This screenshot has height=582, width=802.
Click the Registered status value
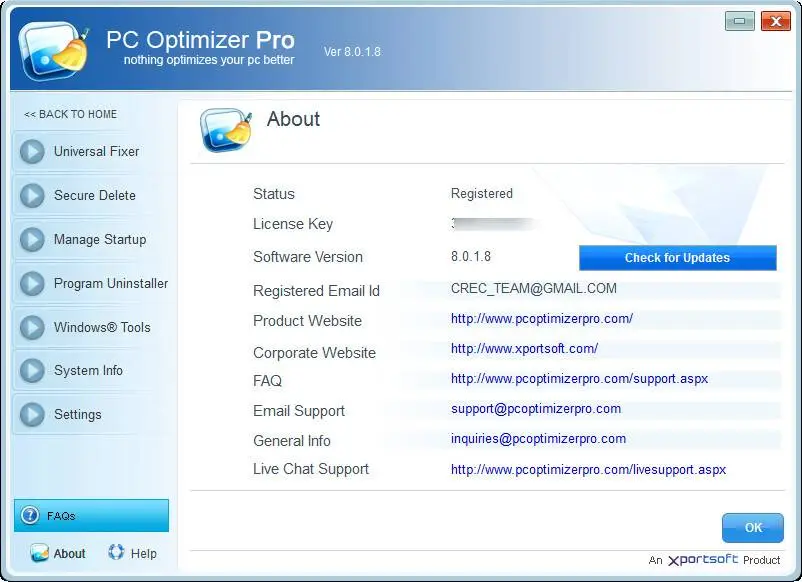(481, 193)
